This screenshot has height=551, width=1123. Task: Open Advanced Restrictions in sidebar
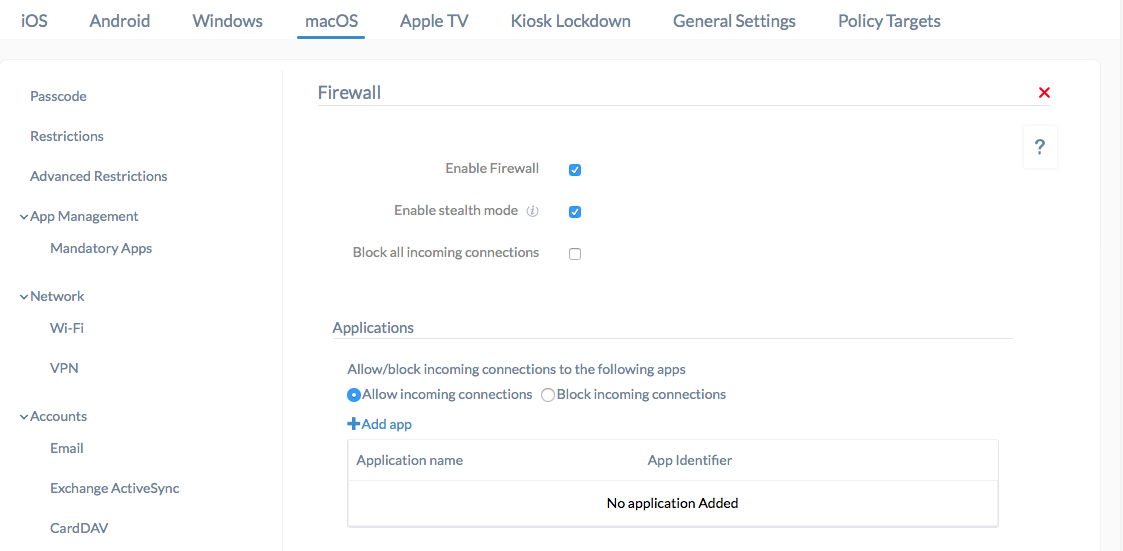[x=99, y=176]
